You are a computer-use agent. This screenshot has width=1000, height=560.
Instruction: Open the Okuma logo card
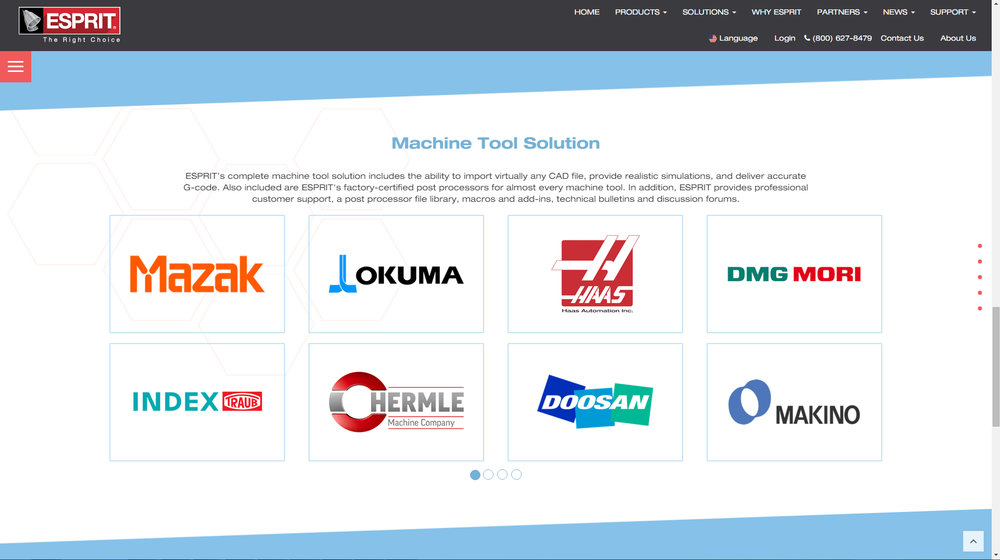396,274
